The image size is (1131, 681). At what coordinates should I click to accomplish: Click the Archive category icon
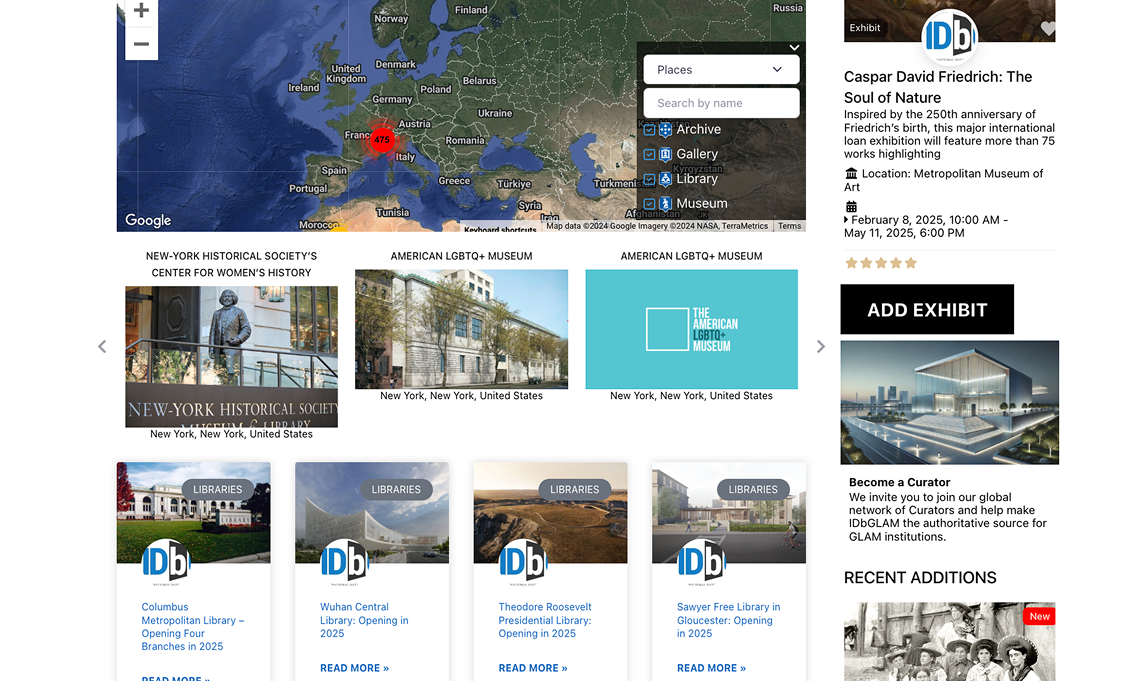coord(666,130)
